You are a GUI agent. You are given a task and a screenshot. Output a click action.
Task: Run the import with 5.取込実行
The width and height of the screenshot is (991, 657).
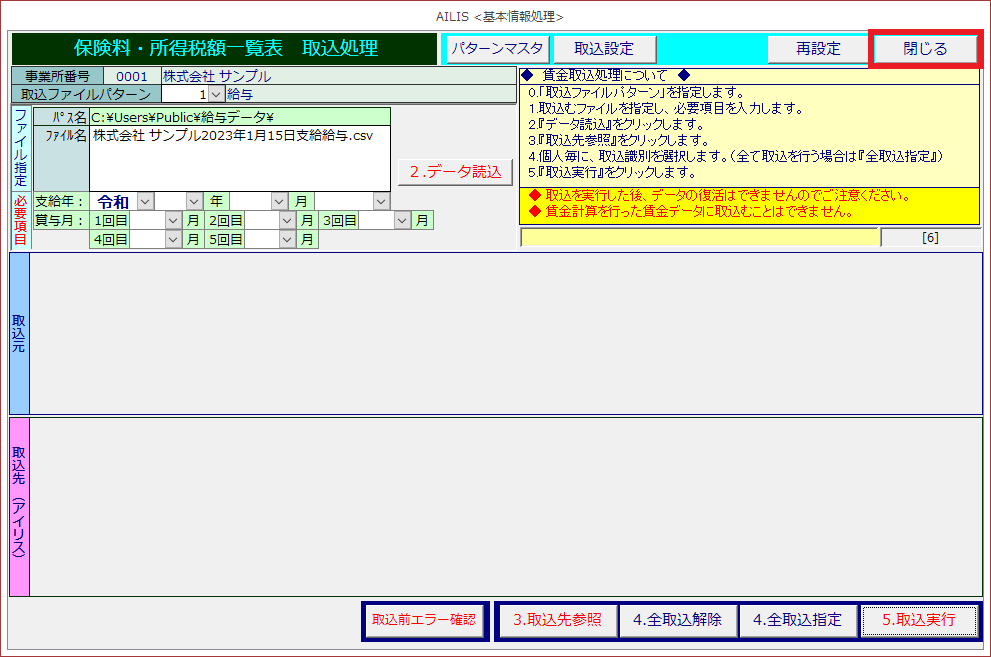(x=918, y=620)
